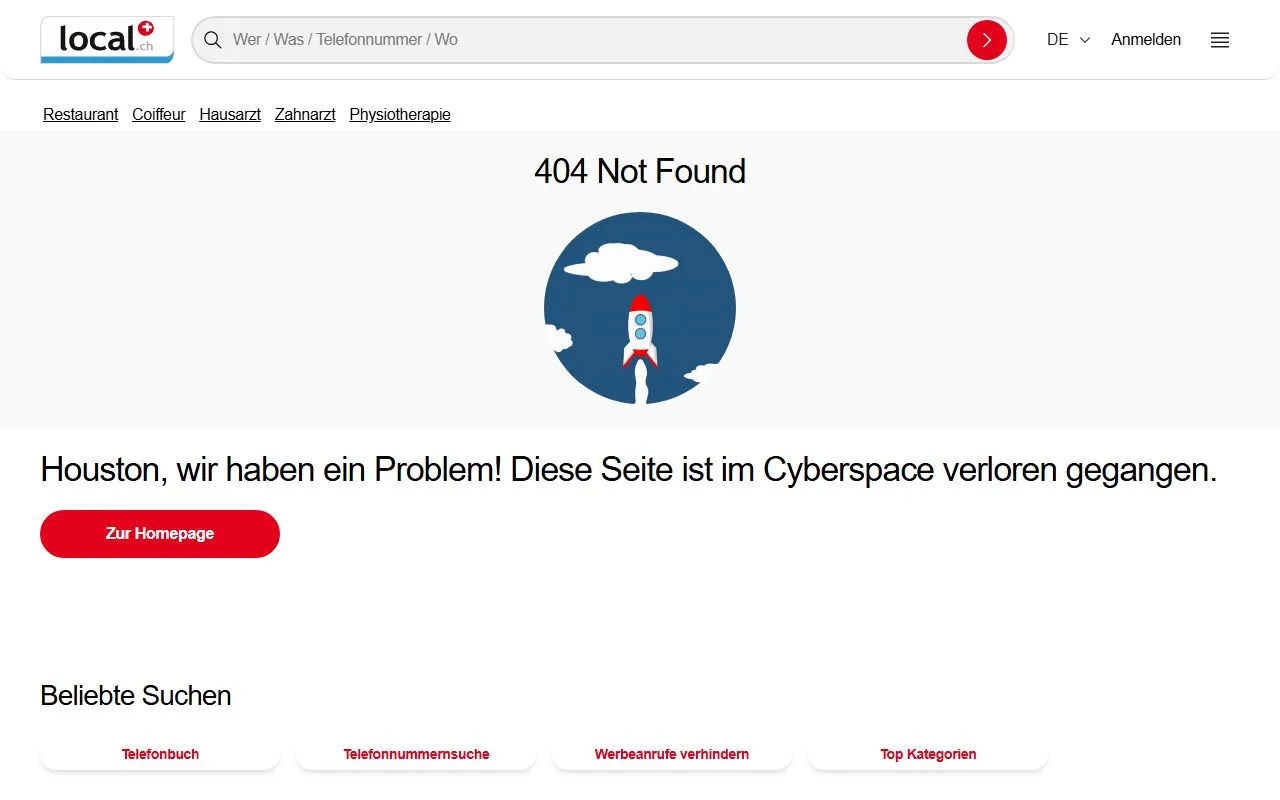
Task: Submit search with red arrow button
Action: 986,40
